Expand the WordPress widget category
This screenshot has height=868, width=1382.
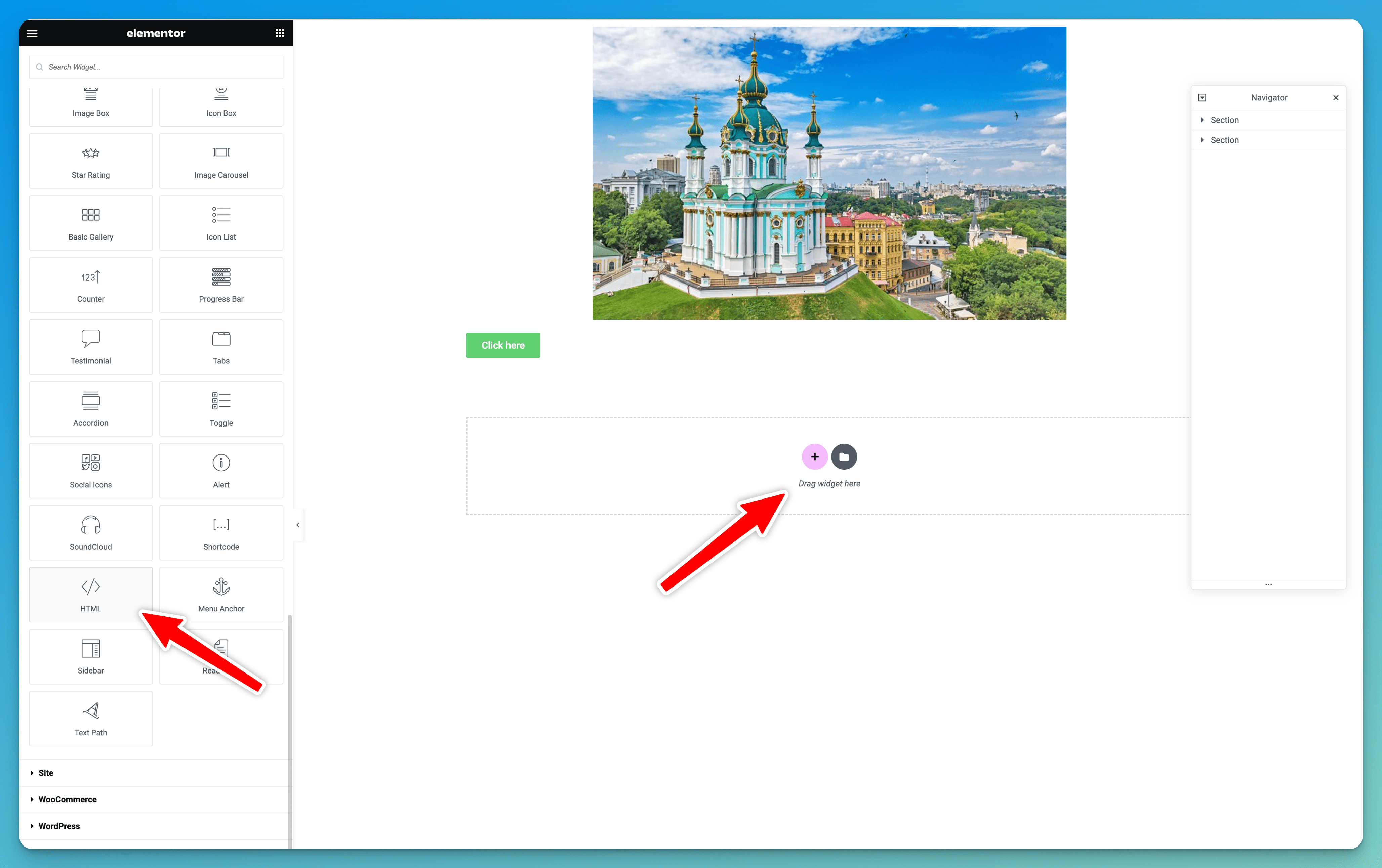tap(59, 826)
